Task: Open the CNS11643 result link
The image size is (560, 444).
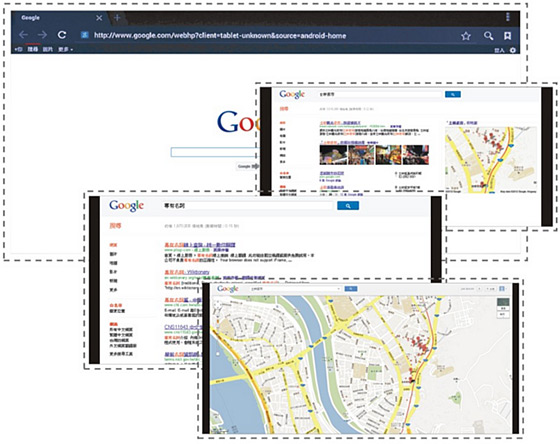Action: pos(182,327)
